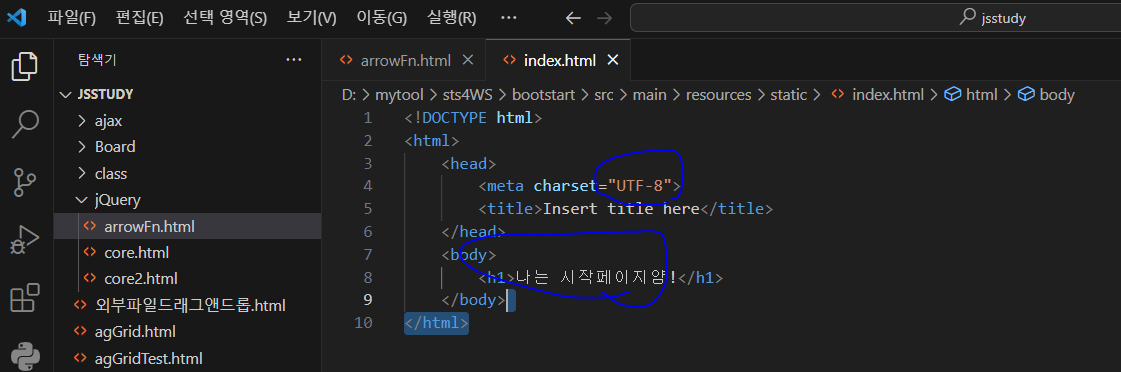Expand the ajax folder

187,121
